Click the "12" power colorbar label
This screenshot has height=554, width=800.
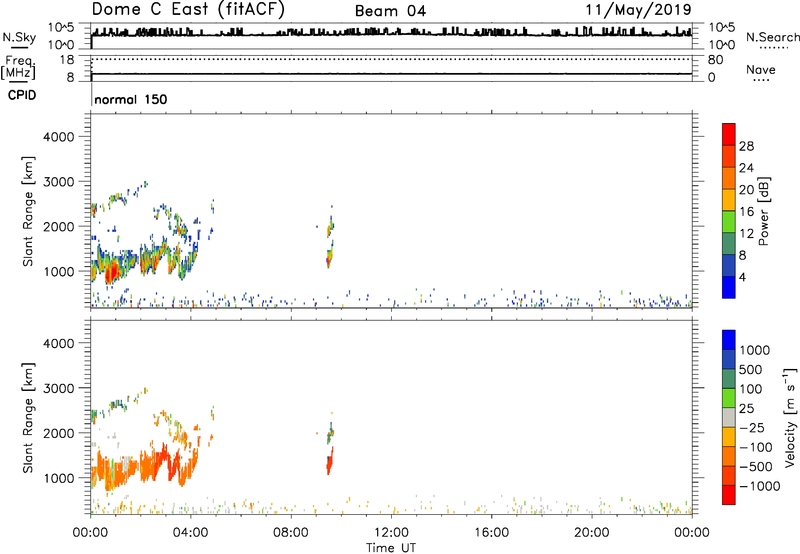click(x=746, y=234)
